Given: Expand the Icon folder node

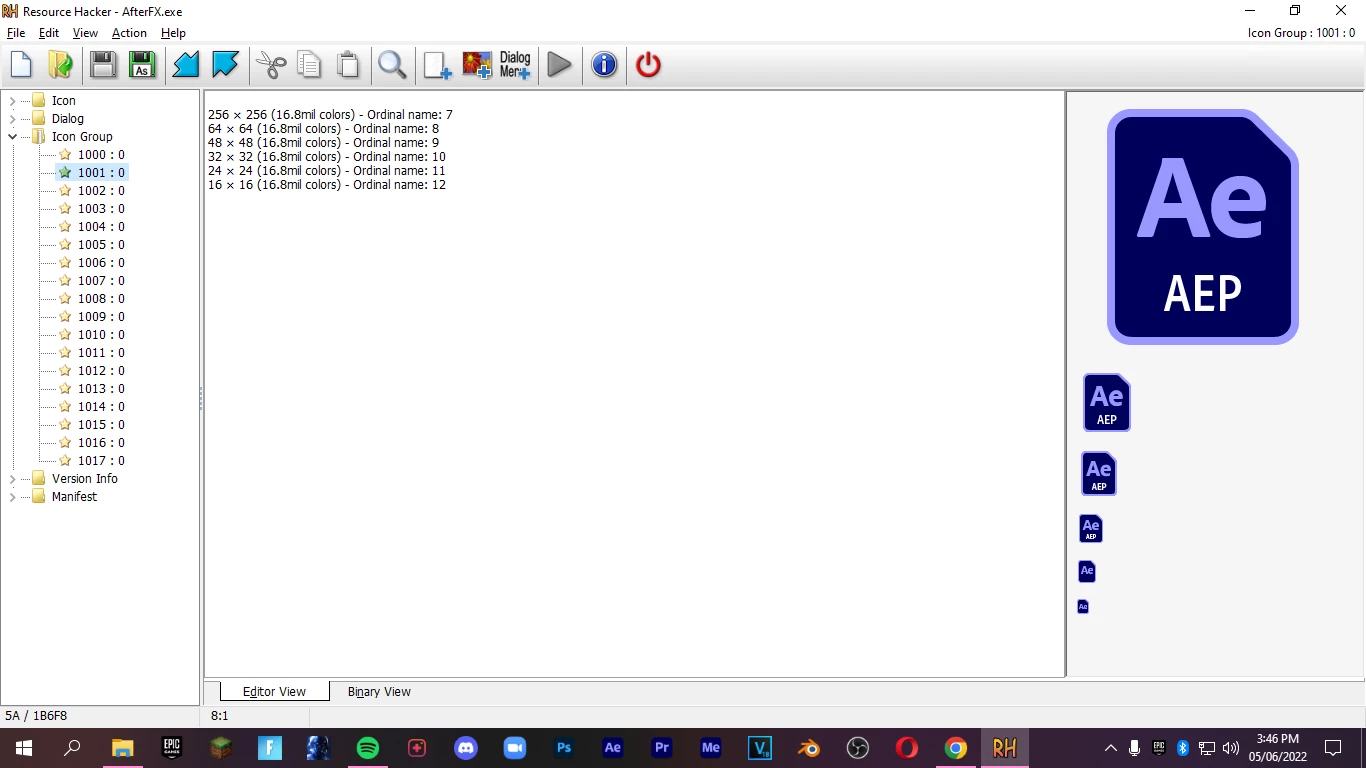Looking at the screenshot, I should [12, 101].
